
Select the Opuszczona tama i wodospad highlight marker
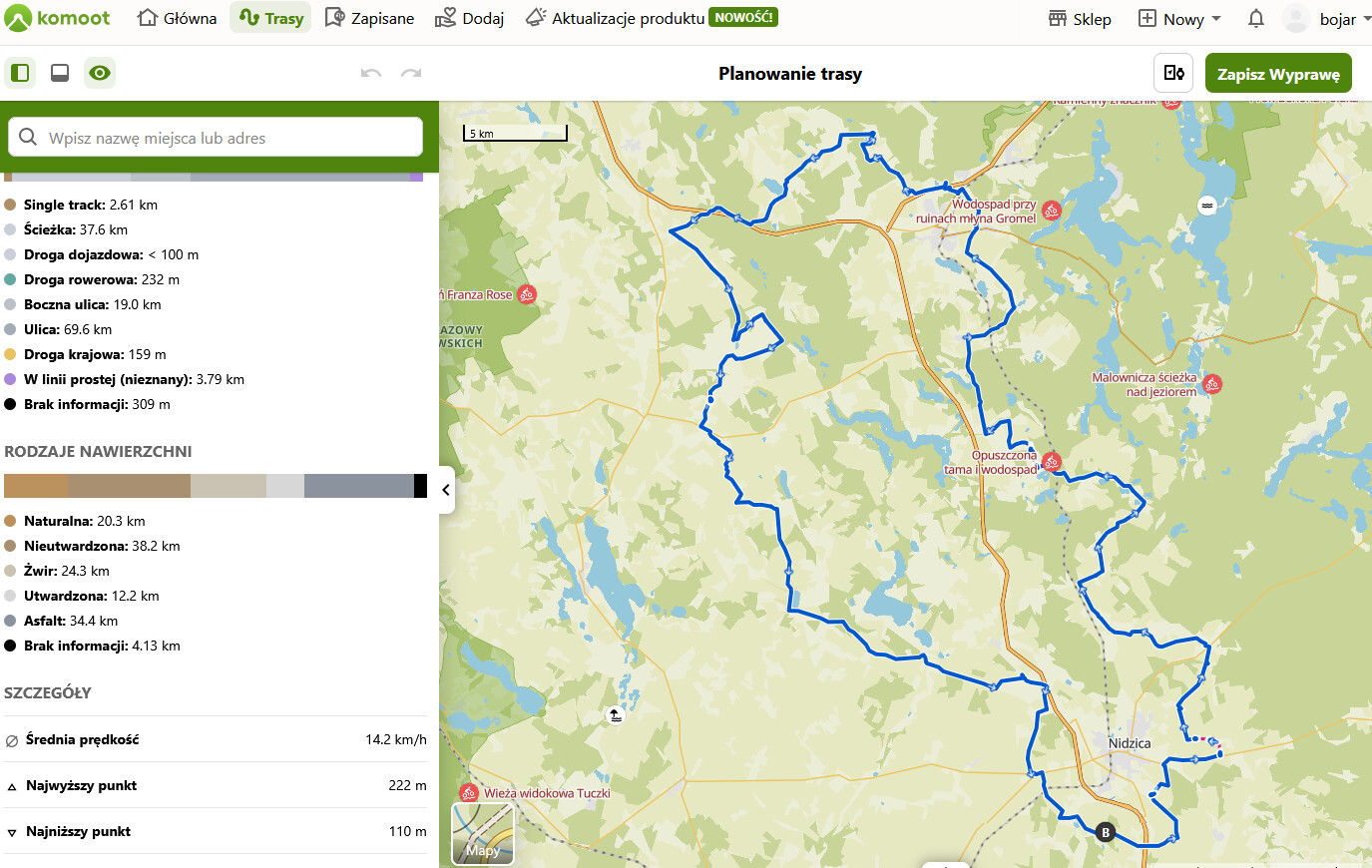[x=1051, y=462]
